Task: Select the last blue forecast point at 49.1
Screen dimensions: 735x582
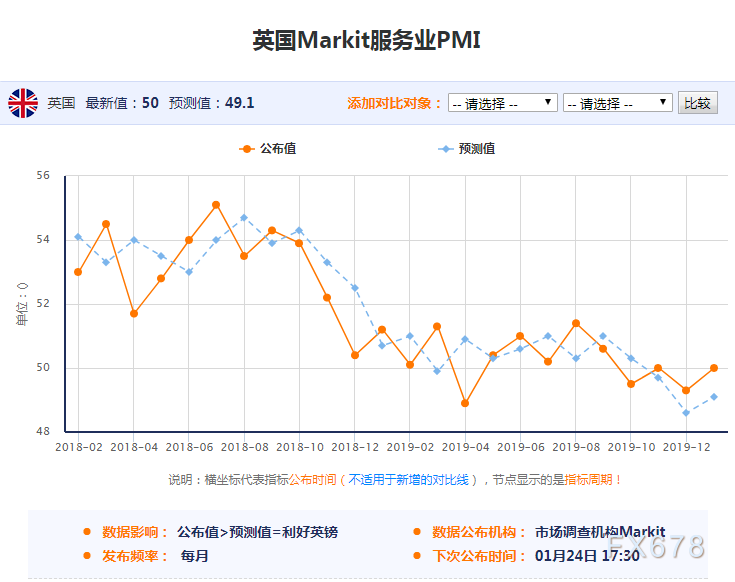Action: (714, 397)
